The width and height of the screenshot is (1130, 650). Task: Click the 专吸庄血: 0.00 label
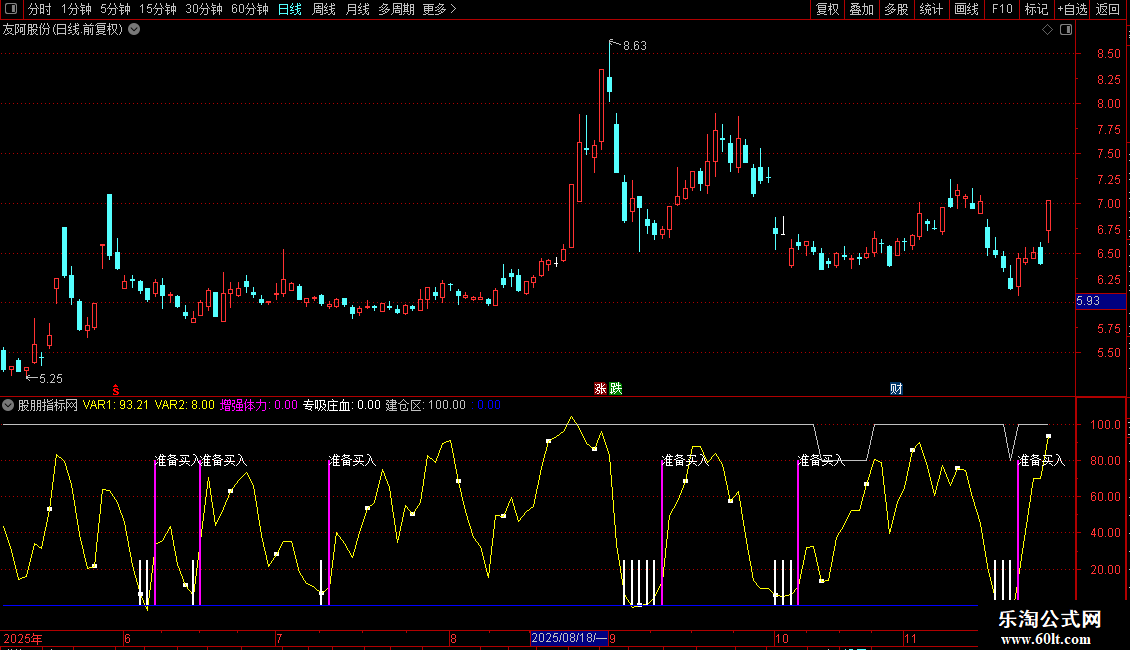tap(342, 405)
